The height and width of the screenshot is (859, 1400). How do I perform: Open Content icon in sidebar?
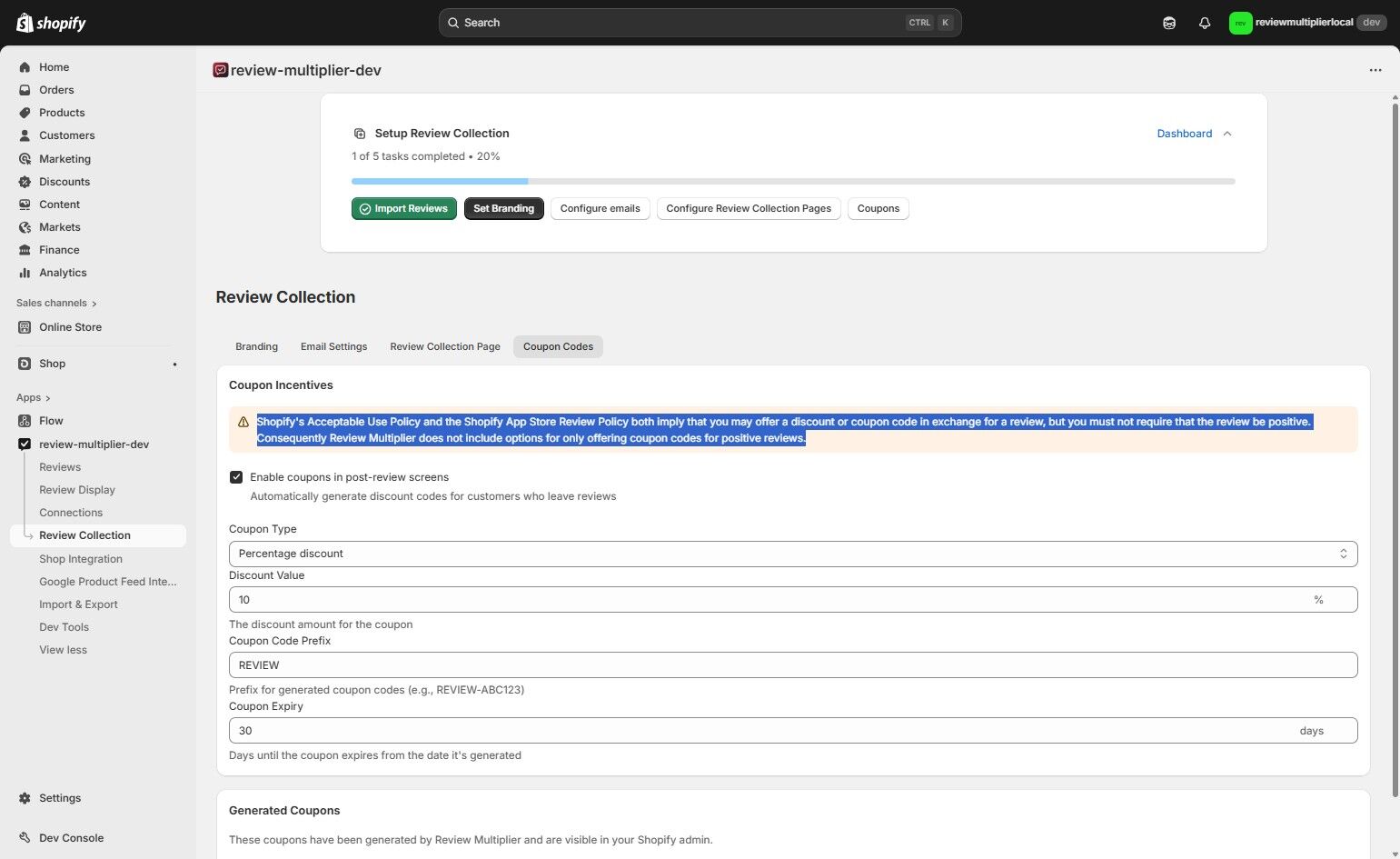25,205
